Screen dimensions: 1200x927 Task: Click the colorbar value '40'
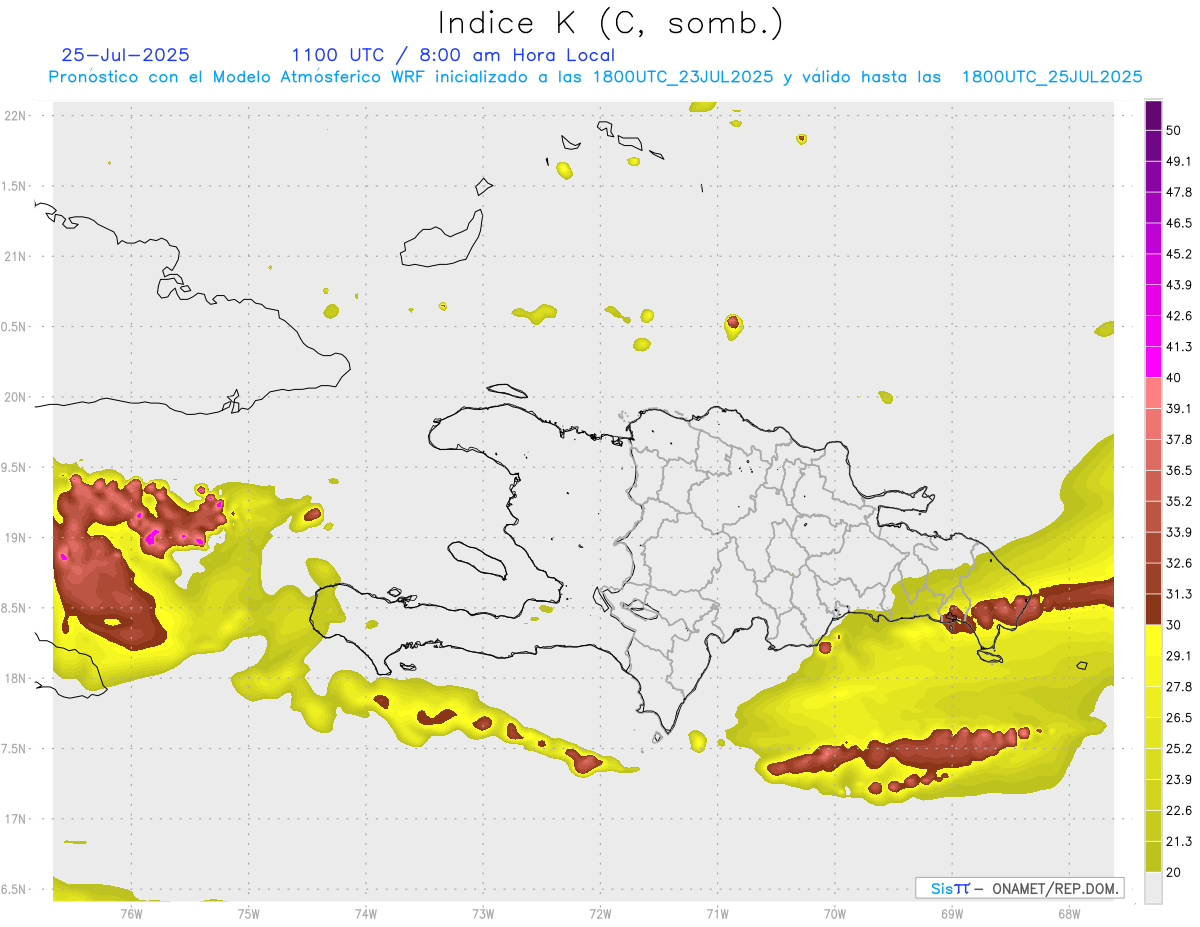tap(1174, 378)
